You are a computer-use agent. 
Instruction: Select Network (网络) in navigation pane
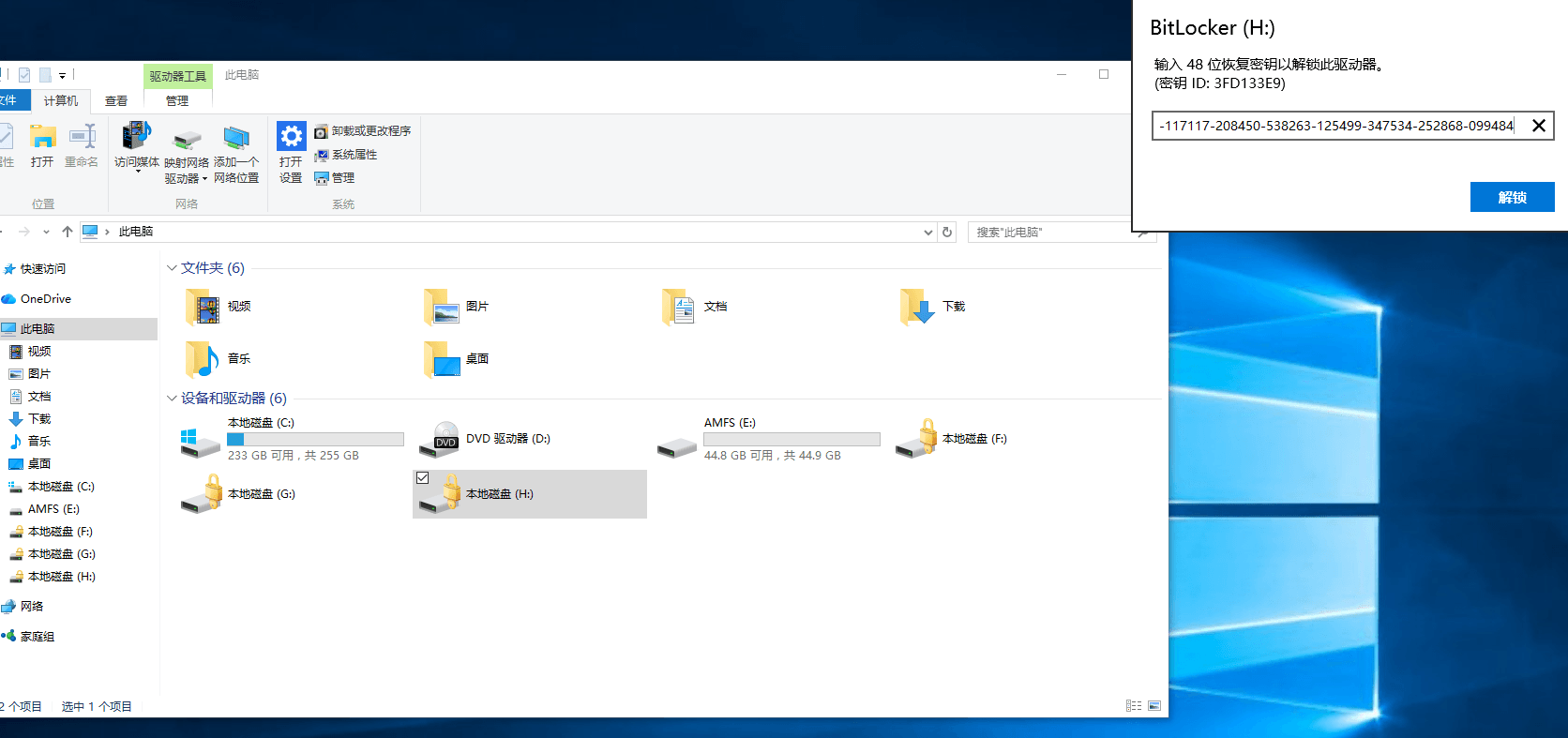(x=32, y=607)
